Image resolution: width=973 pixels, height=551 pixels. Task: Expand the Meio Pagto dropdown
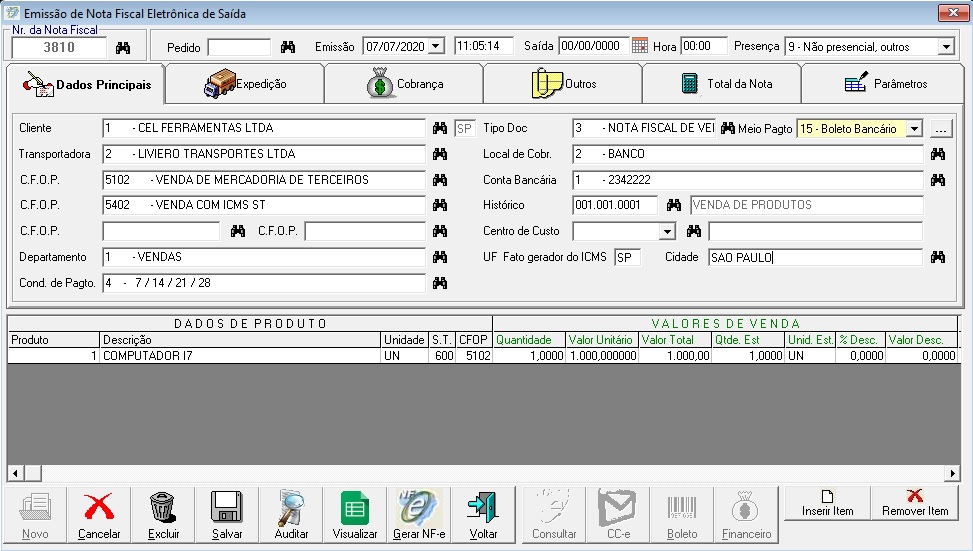point(913,129)
